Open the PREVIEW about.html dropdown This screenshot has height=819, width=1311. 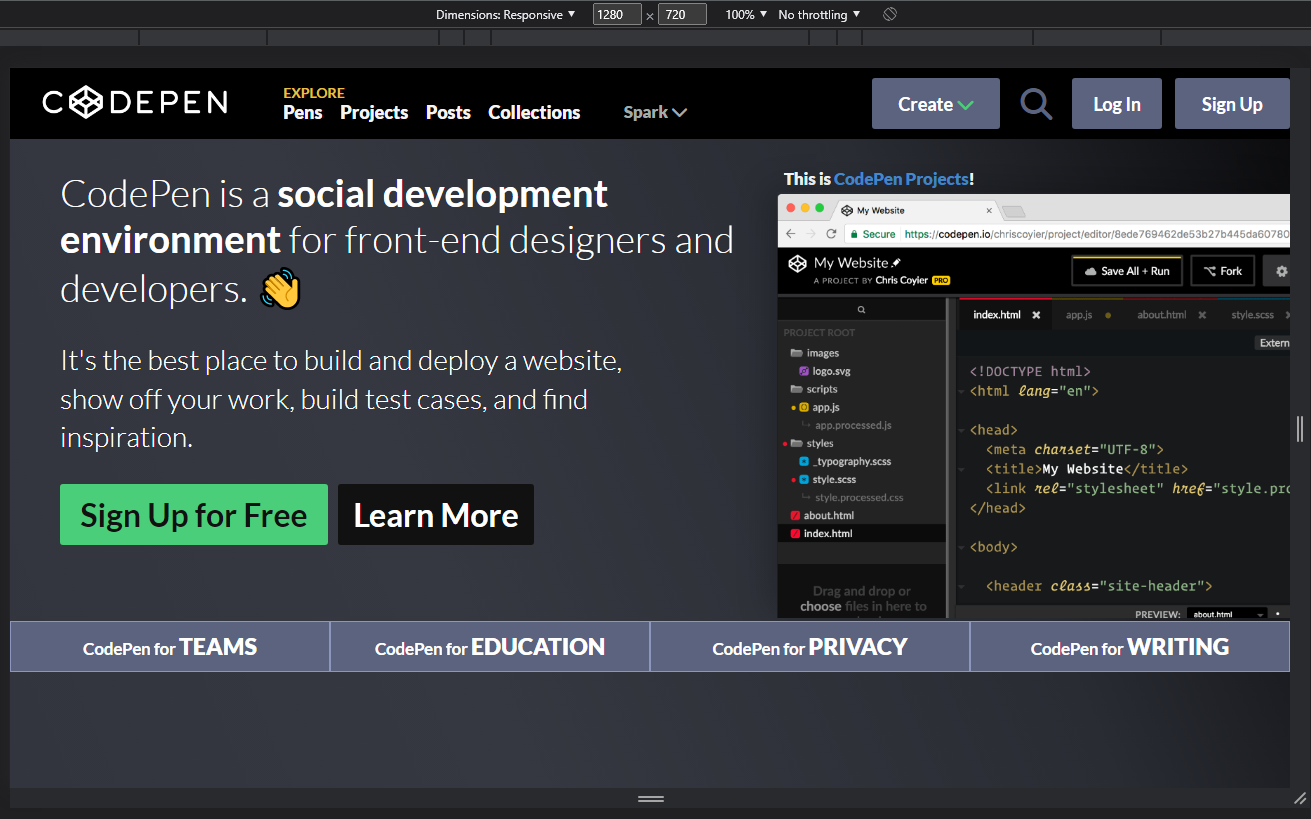point(1228,614)
